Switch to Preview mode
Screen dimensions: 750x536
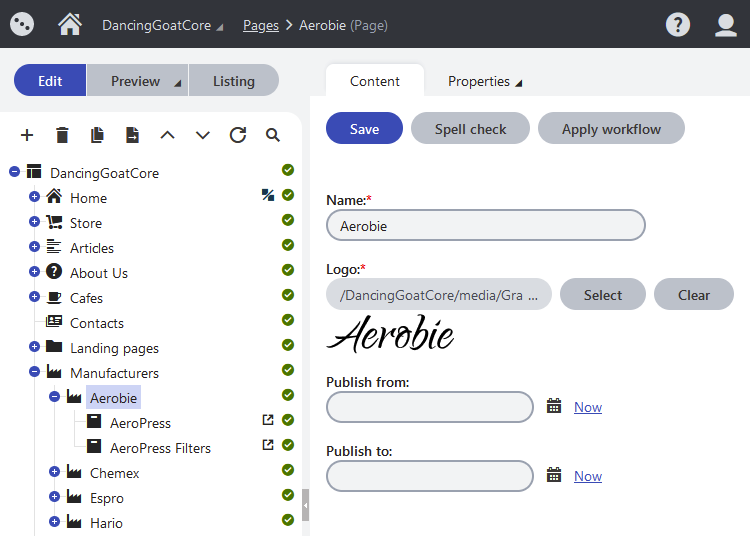coord(135,80)
